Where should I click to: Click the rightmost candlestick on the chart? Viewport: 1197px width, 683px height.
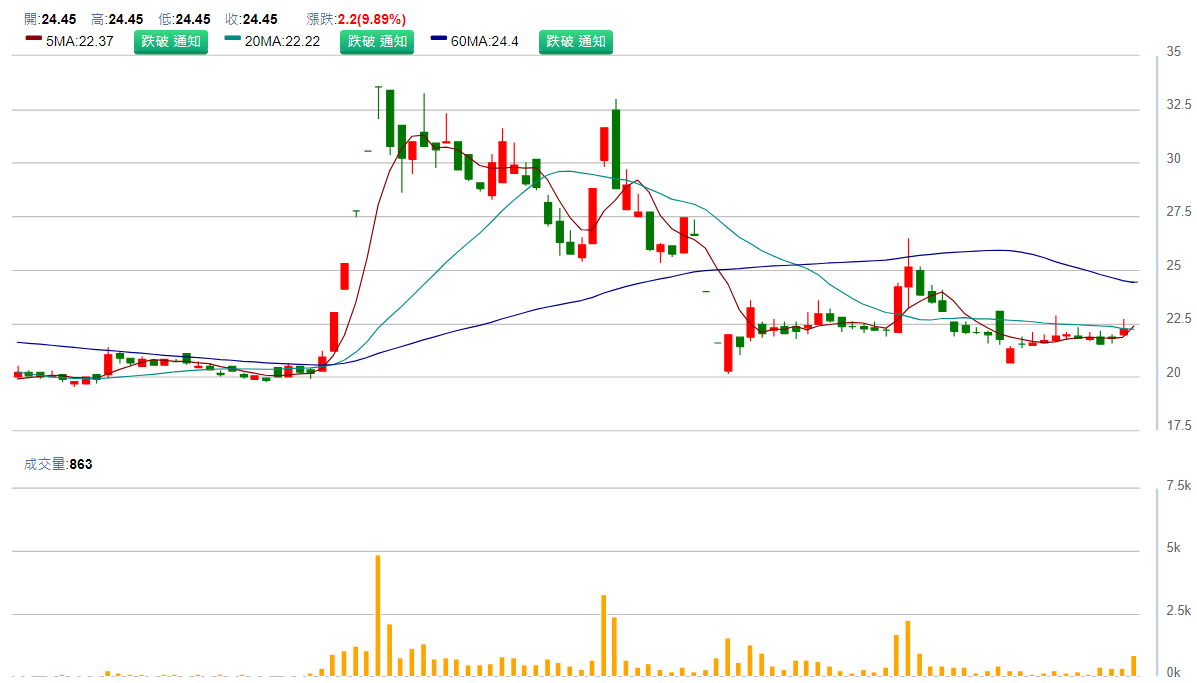[1124, 329]
